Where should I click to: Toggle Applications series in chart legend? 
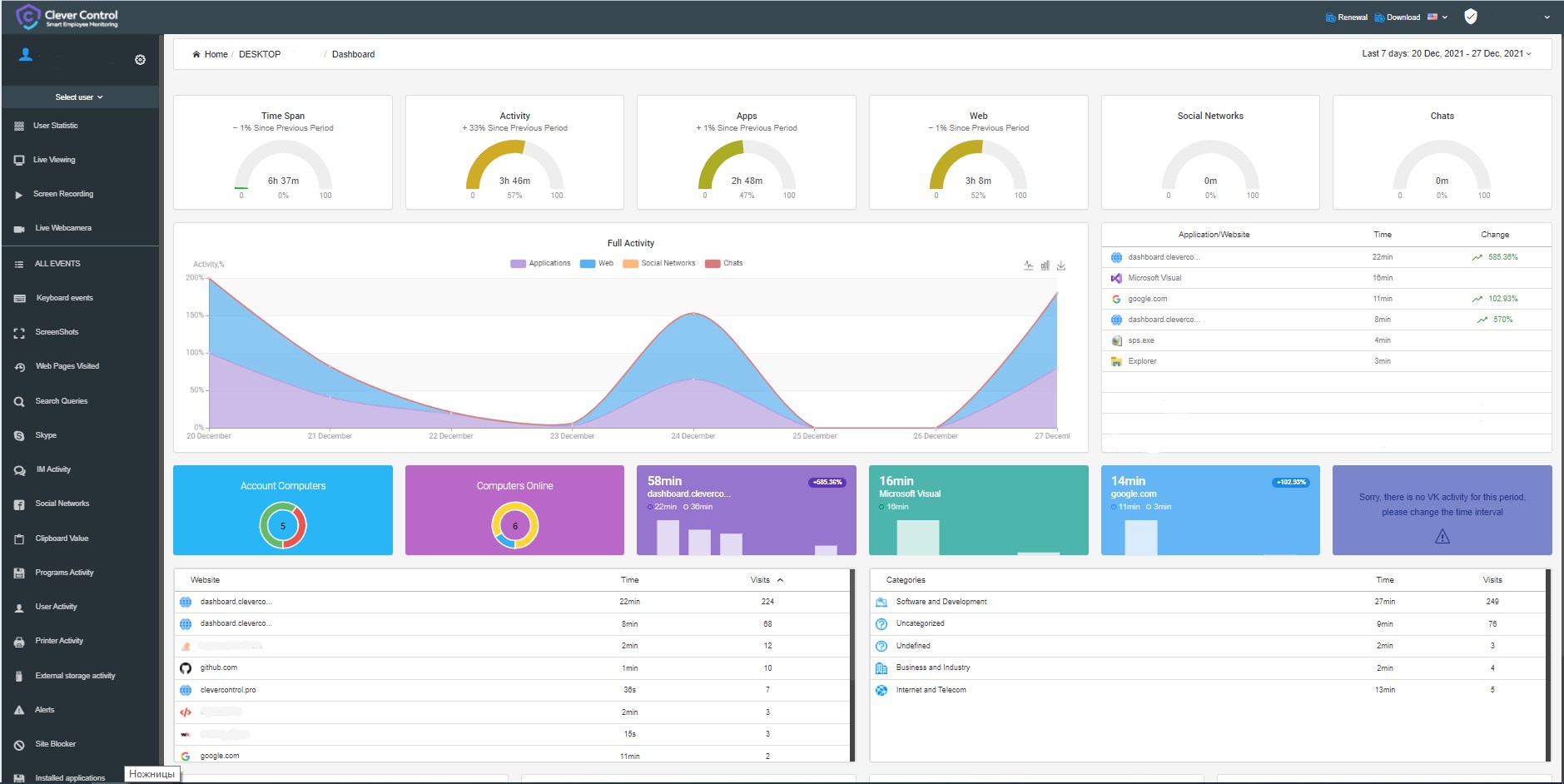click(540, 264)
